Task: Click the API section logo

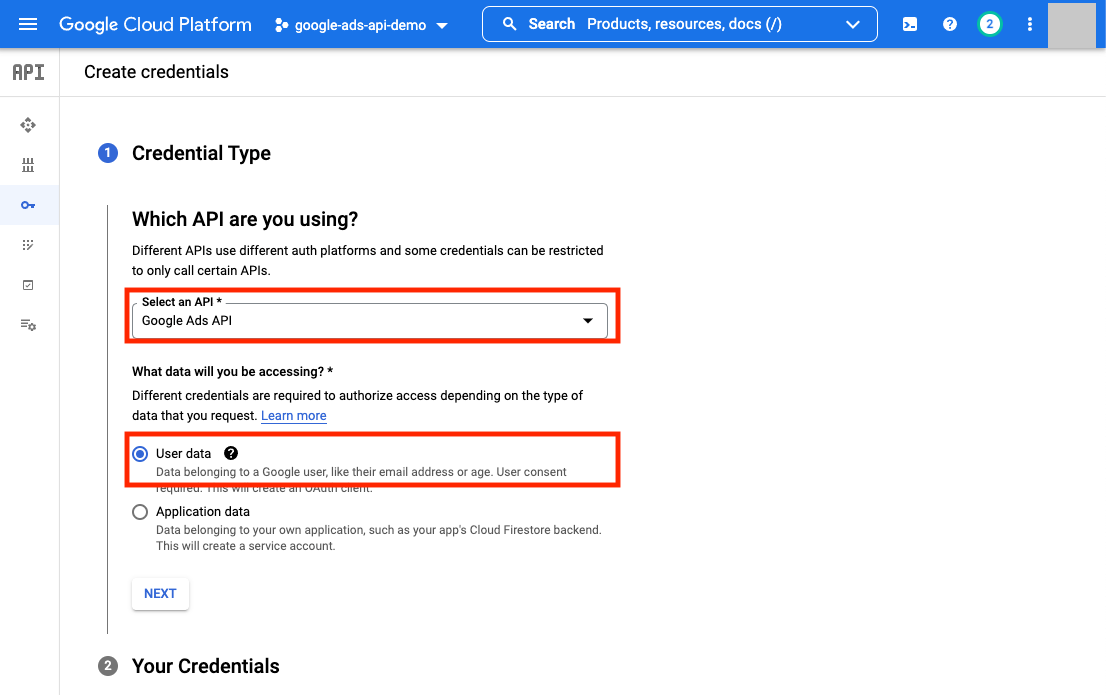Action: click(x=28, y=72)
